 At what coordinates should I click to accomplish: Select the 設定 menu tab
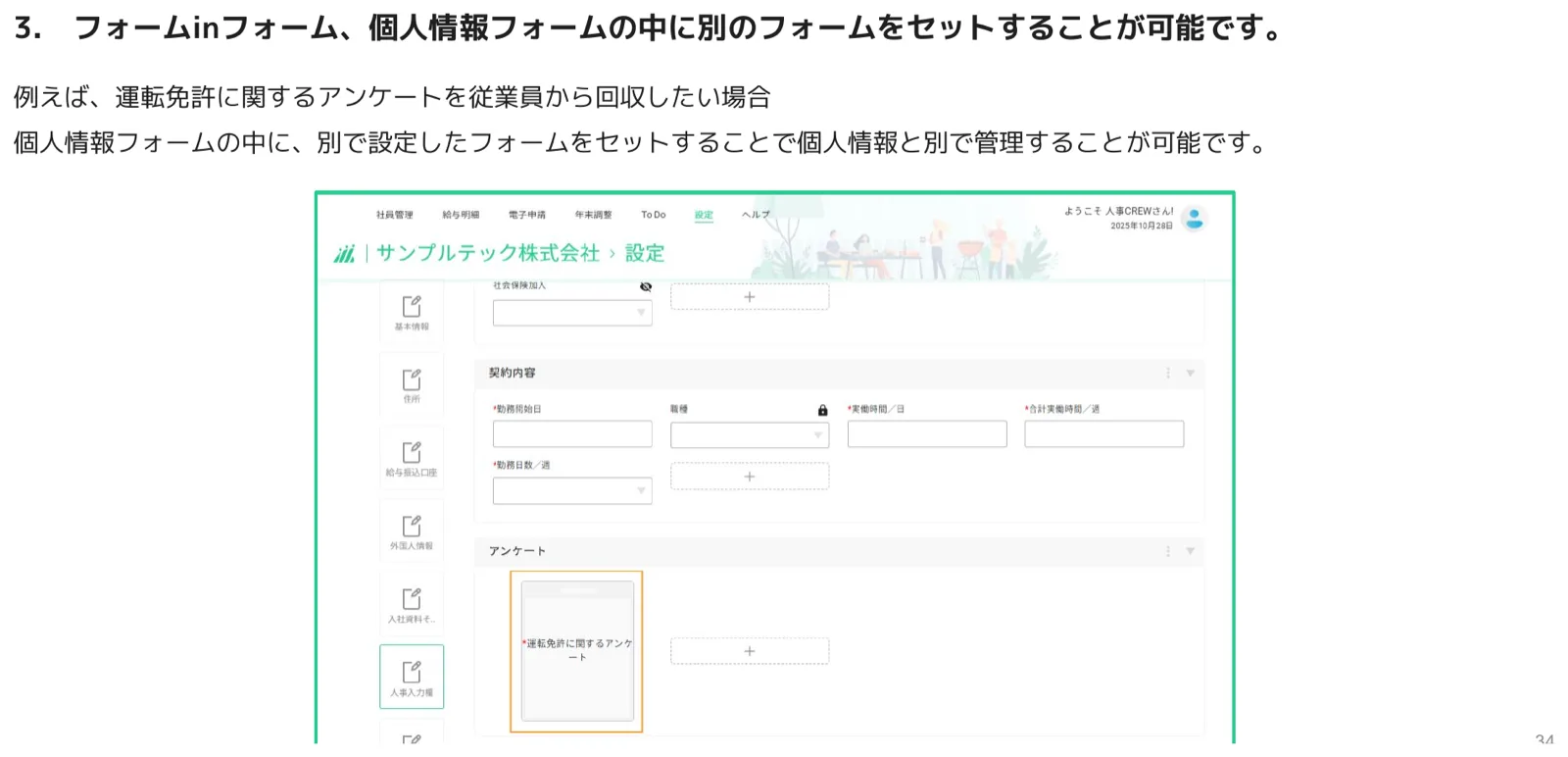point(704,215)
